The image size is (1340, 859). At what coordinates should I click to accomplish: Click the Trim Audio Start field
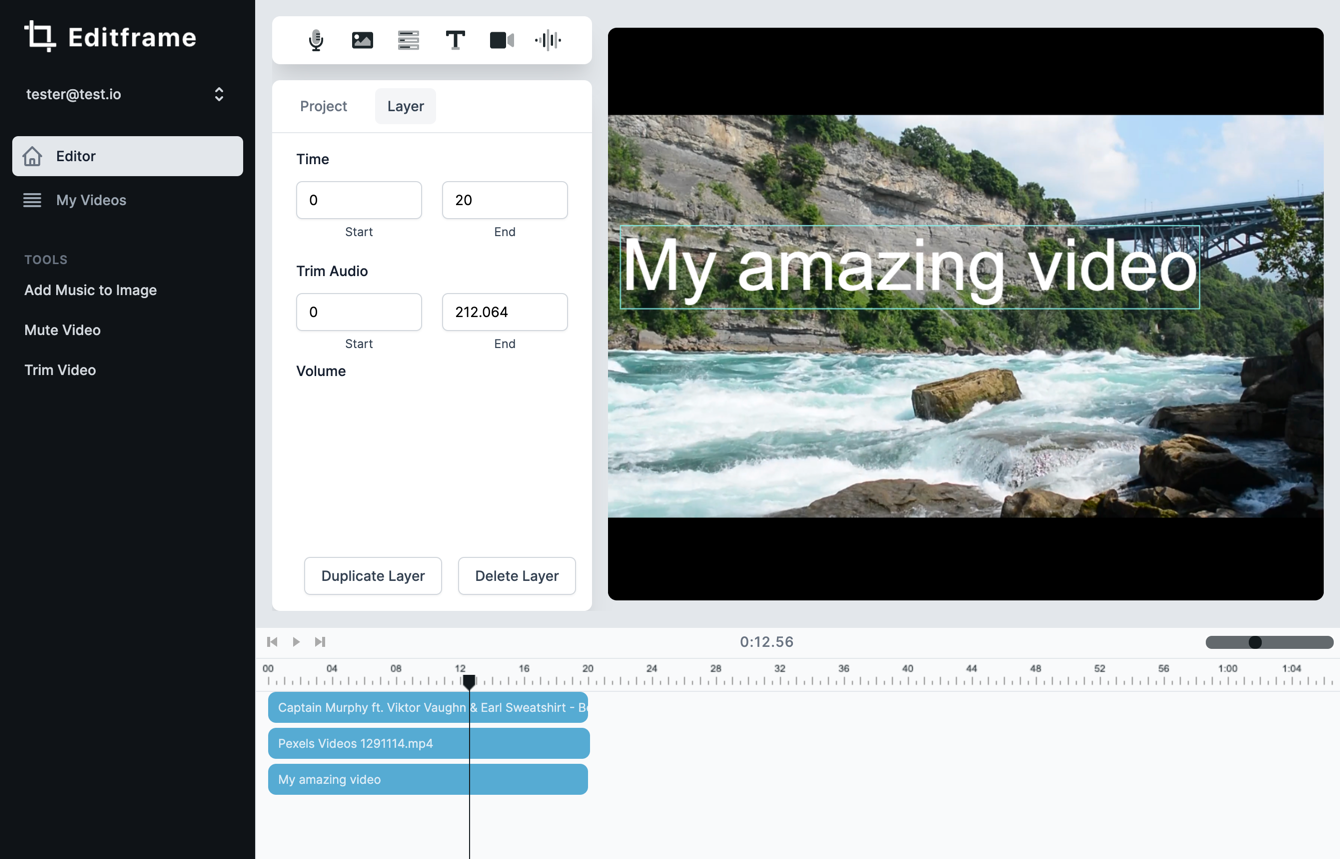[x=359, y=312]
